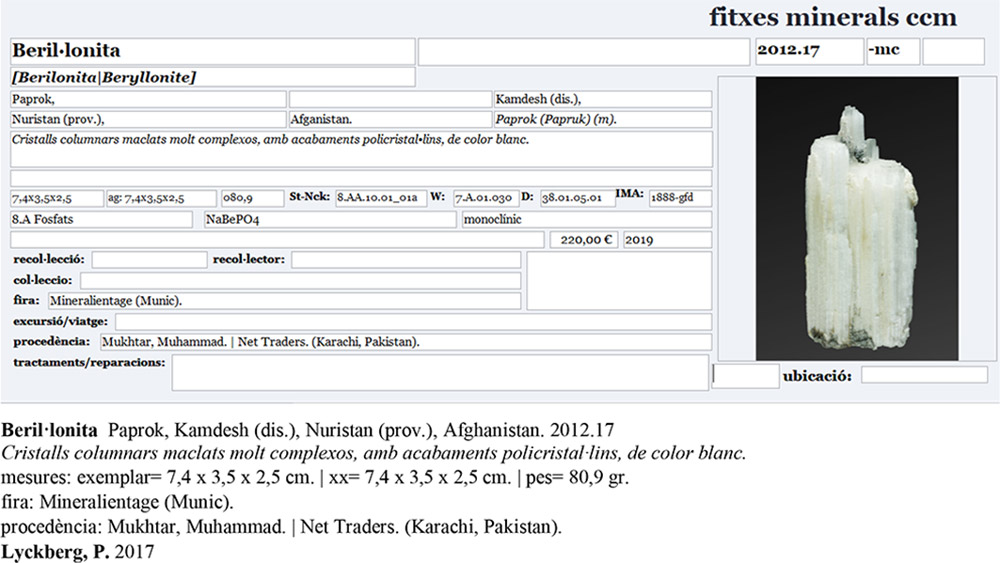Click the price field '220,00 €'
Image resolution: width=1000 pixels, height=563 pixels.
point(584,240)
